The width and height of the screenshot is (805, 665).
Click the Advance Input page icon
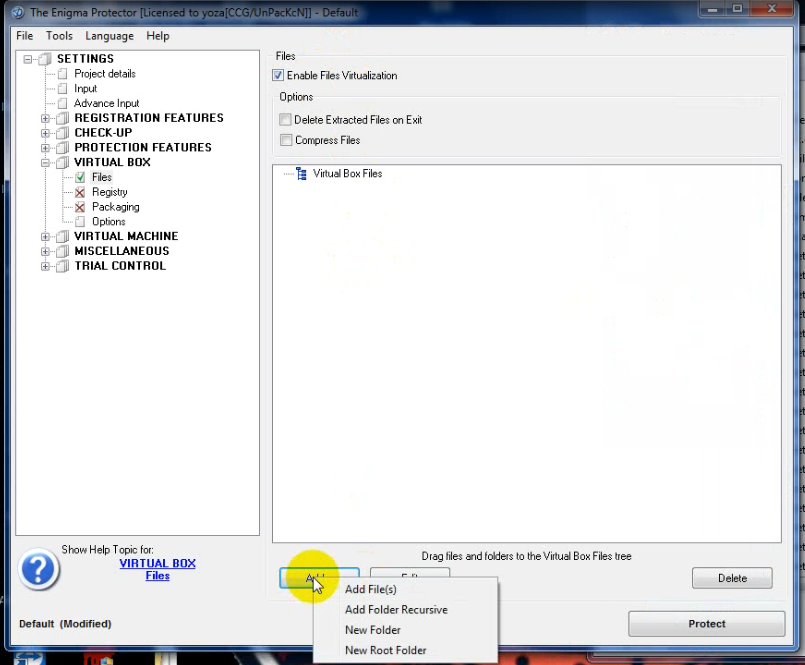click(63, 104)
